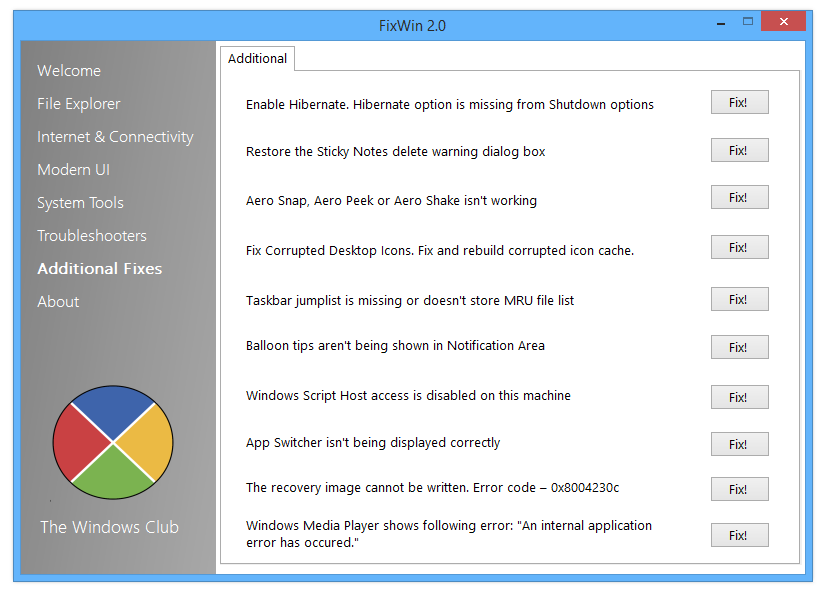The width and height of the screenshot is (827, 596).
Task: Click Fix! for Windows Script Host access
Action: [739, 397]
